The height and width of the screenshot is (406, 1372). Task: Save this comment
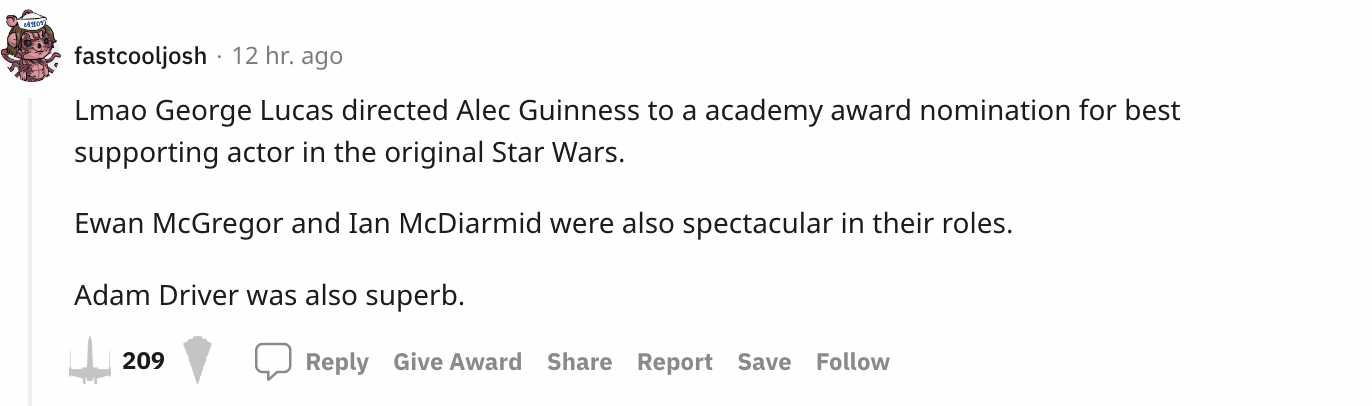(x=764, y=362)
